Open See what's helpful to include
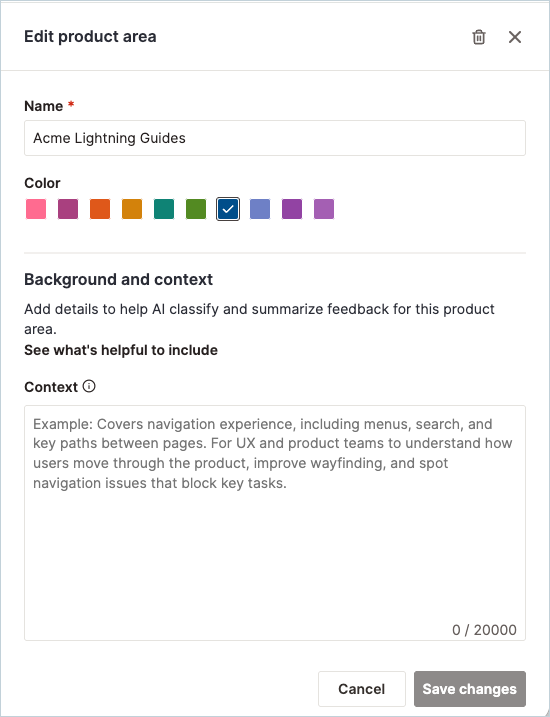Viewport: 550px width, 717px height. 121,350
